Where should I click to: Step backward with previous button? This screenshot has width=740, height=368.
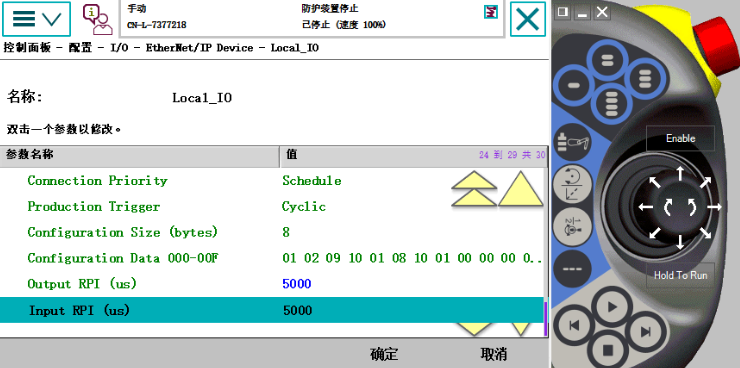[x=574, y=326]
